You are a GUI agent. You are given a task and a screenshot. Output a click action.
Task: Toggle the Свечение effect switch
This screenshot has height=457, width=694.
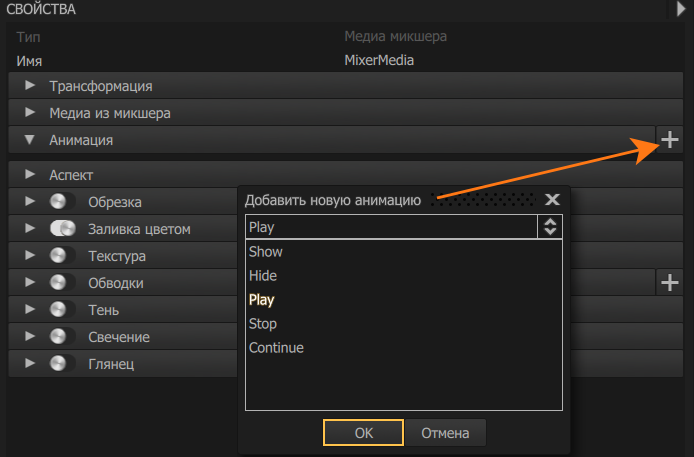[63, 337]
